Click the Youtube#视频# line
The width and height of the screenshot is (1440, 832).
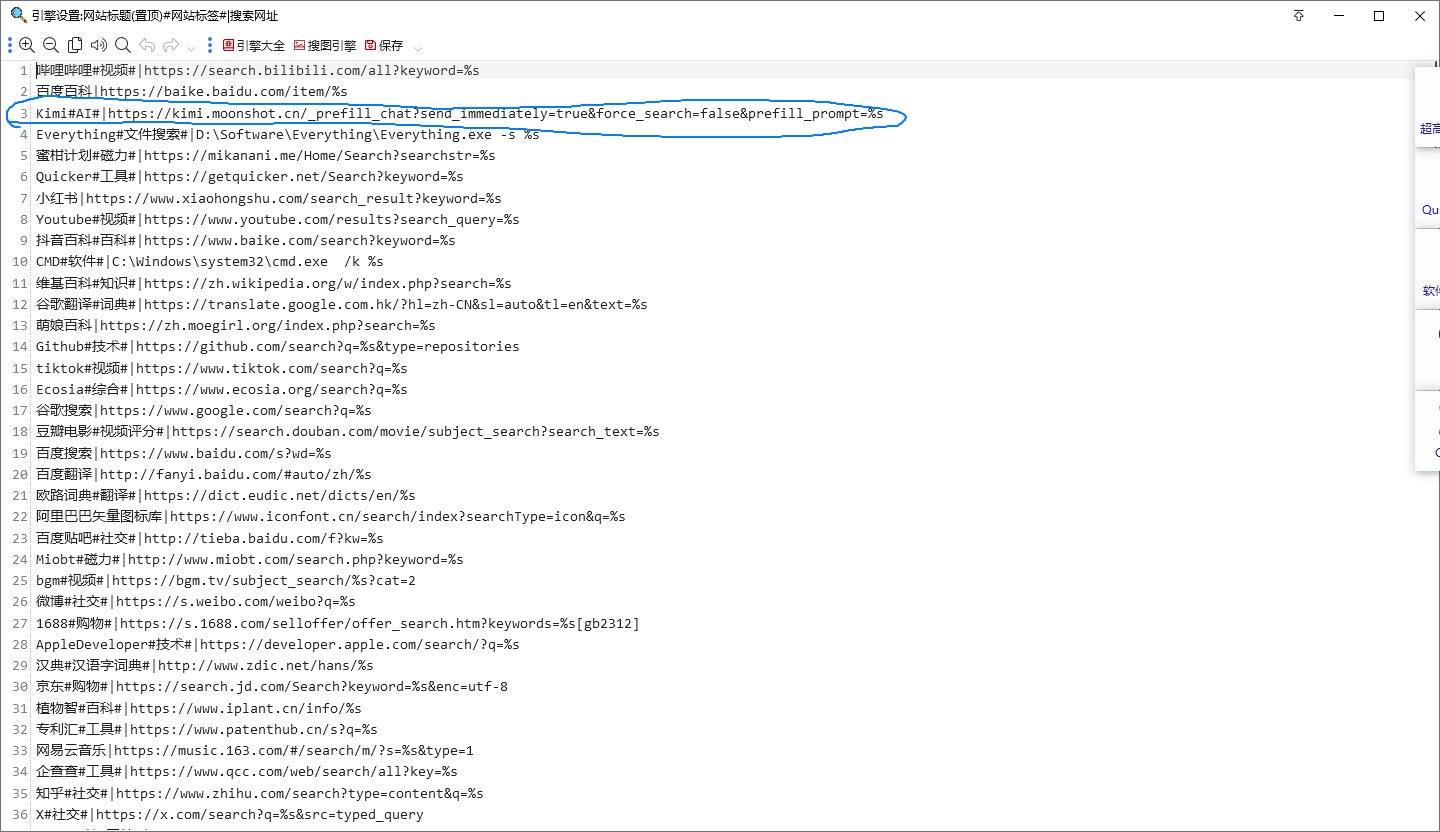pos(278,219)
